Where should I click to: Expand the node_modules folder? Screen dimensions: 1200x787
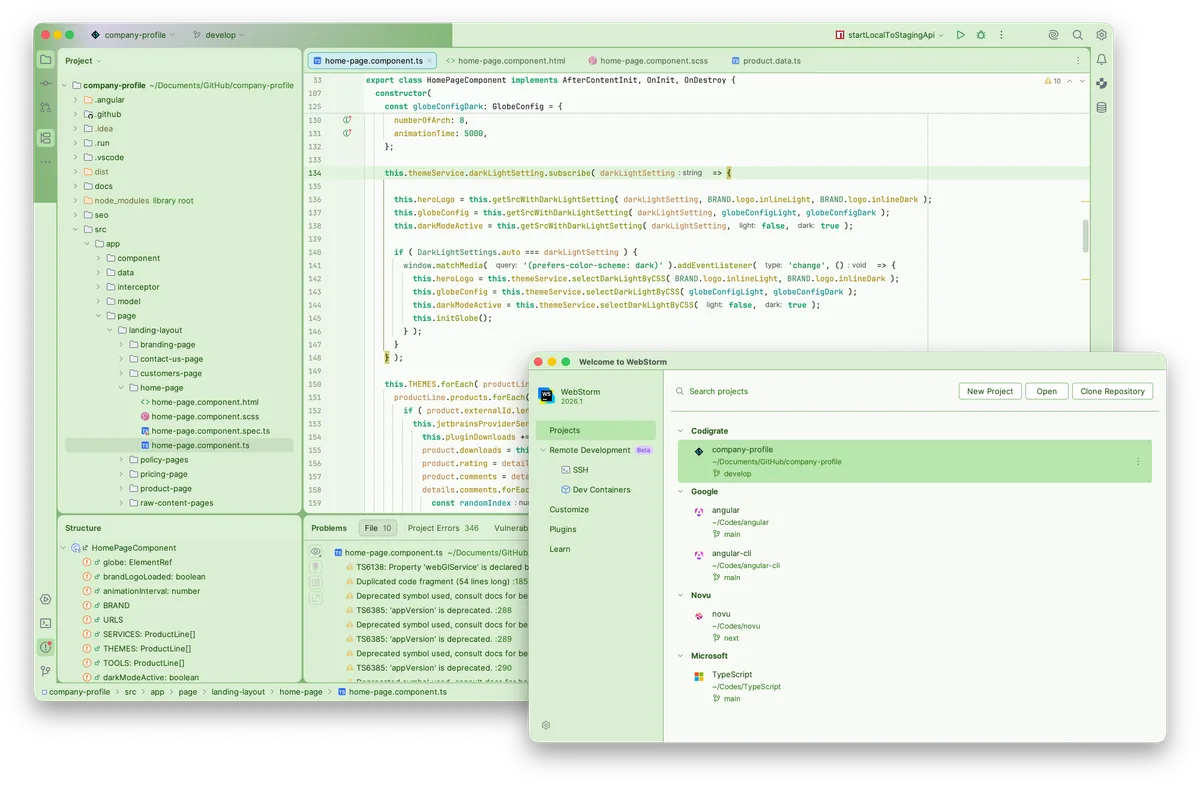[x=75, y=200]
